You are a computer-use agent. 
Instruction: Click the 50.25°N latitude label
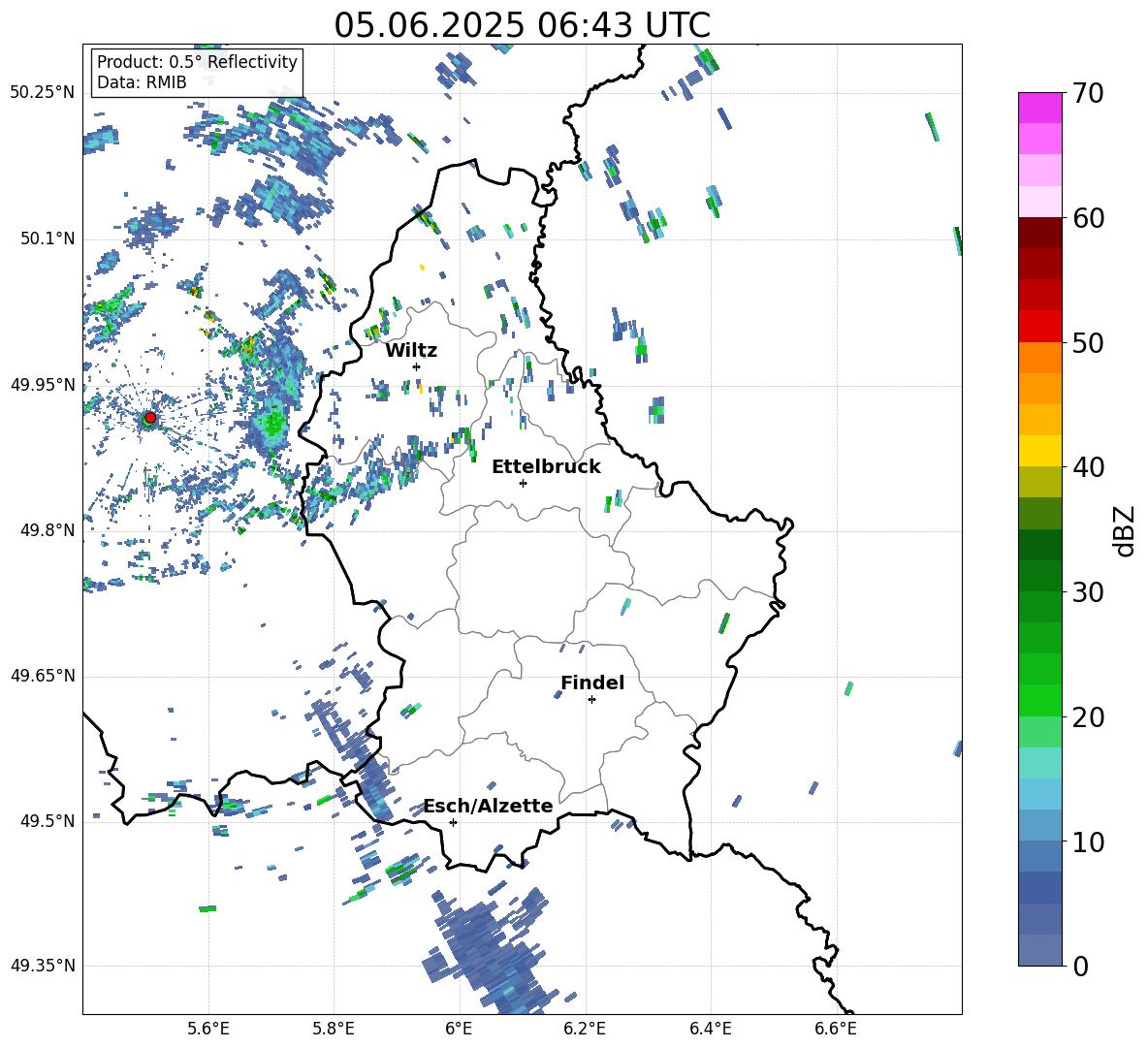pos(43,93)
